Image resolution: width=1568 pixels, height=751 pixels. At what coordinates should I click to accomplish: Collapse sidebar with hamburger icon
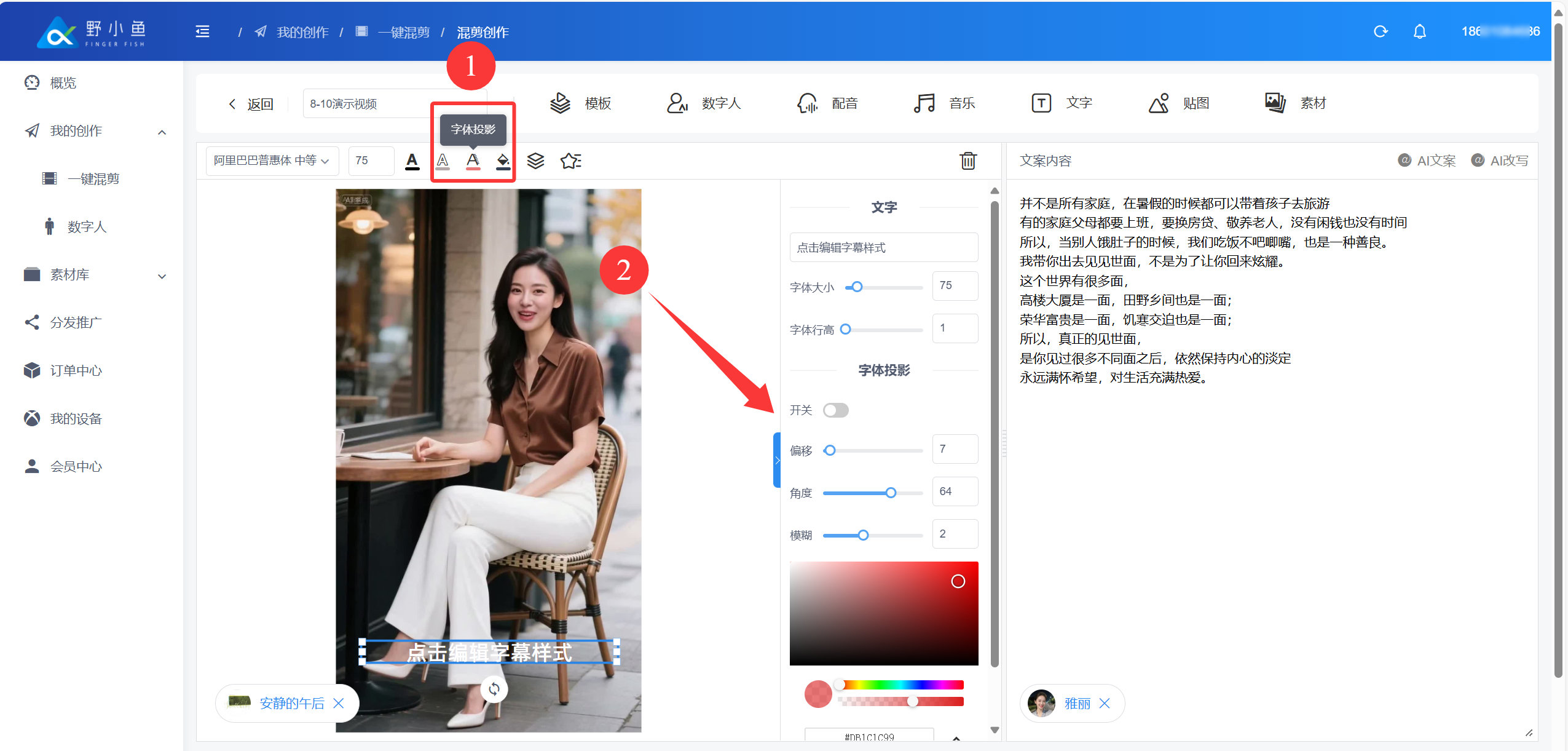tap(202, 31)
